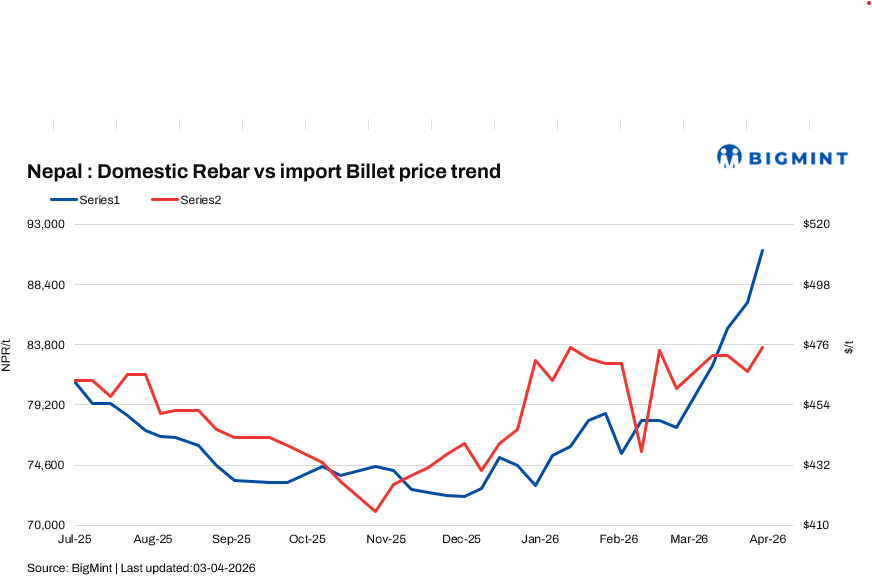Screen dimensions: 872x578
Task: Click the Apr-26 x-axis label
Action: (768, 539)
